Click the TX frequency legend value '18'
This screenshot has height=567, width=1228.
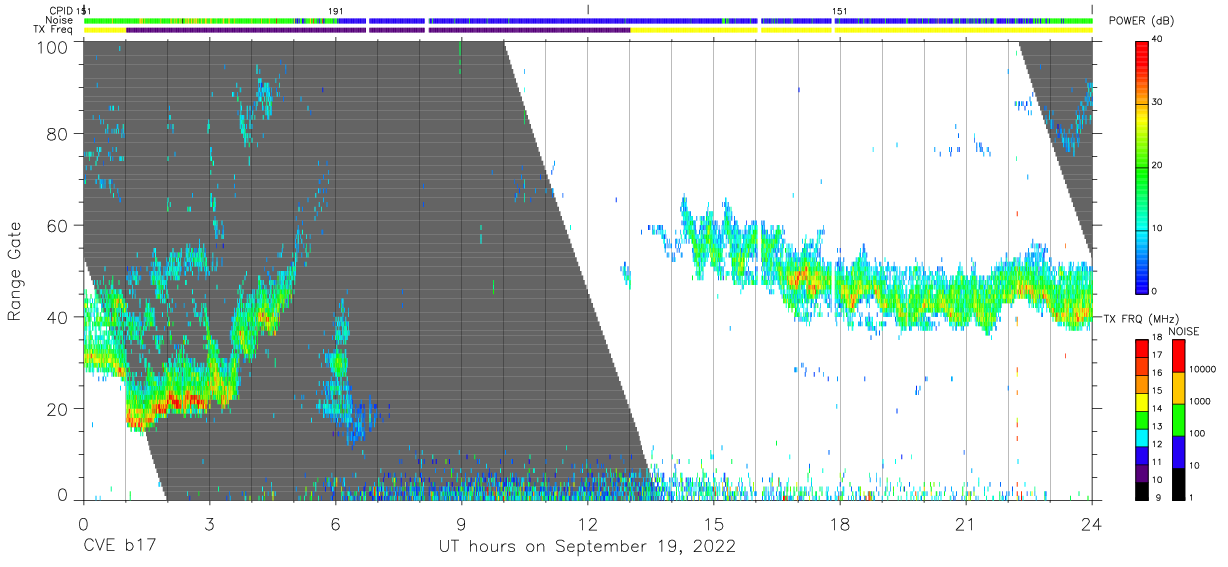coord(1157,339)
